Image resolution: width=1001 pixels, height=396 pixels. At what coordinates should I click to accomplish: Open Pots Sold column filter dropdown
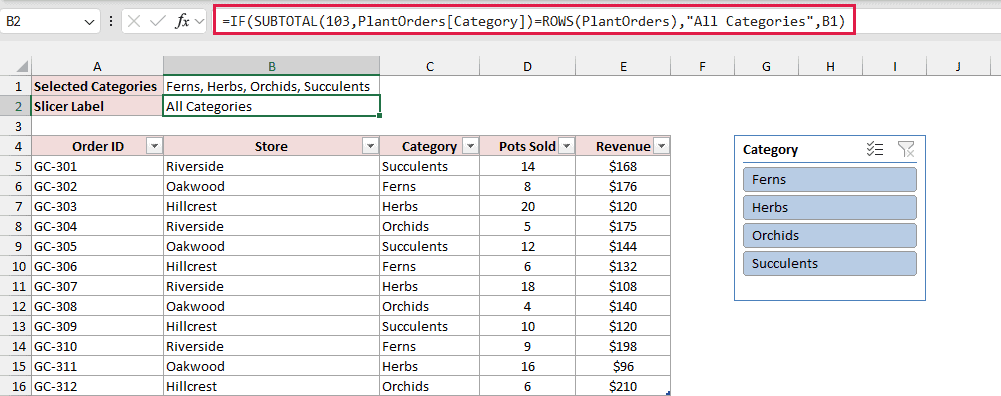(x=566, y=146)
